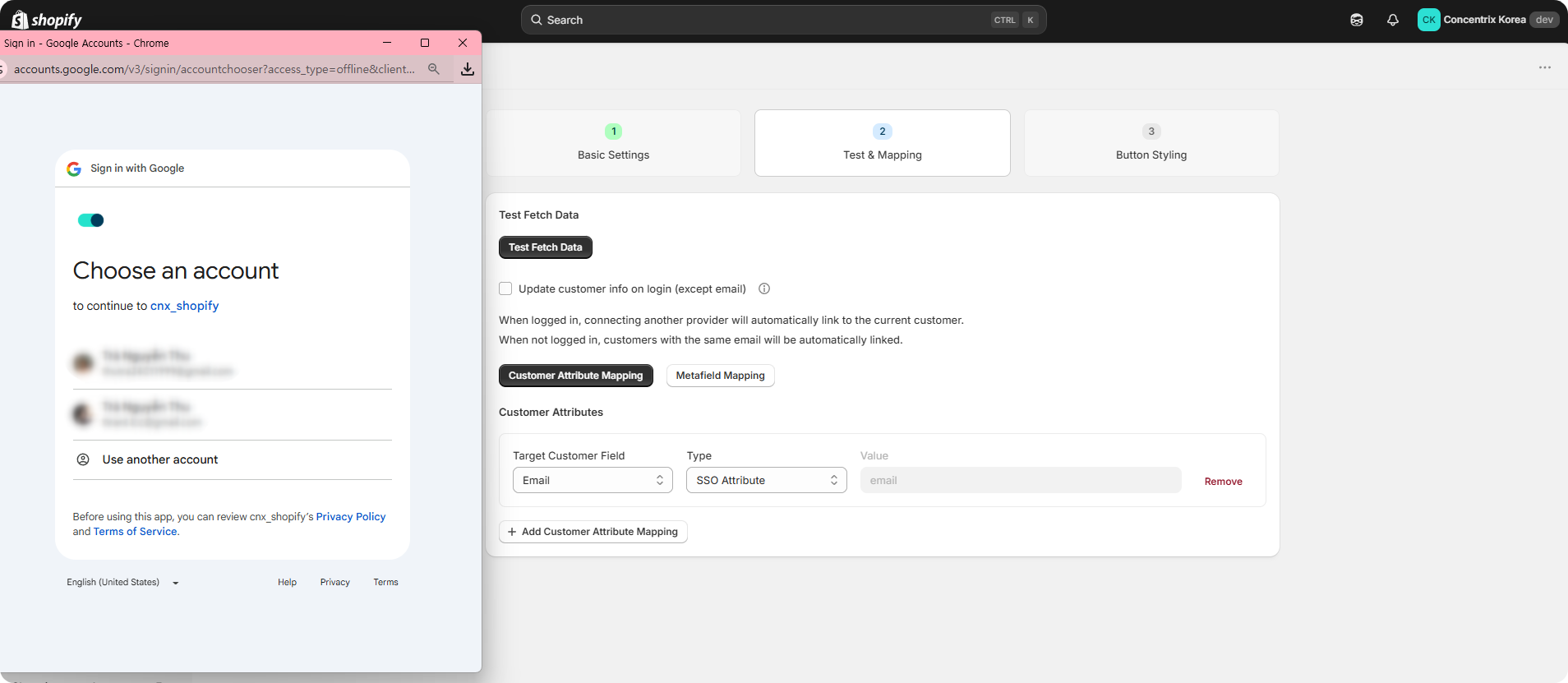Open the three-dot more actions menu
Viewport: 1568px width, 683px height.
[x=1545, y=67]
